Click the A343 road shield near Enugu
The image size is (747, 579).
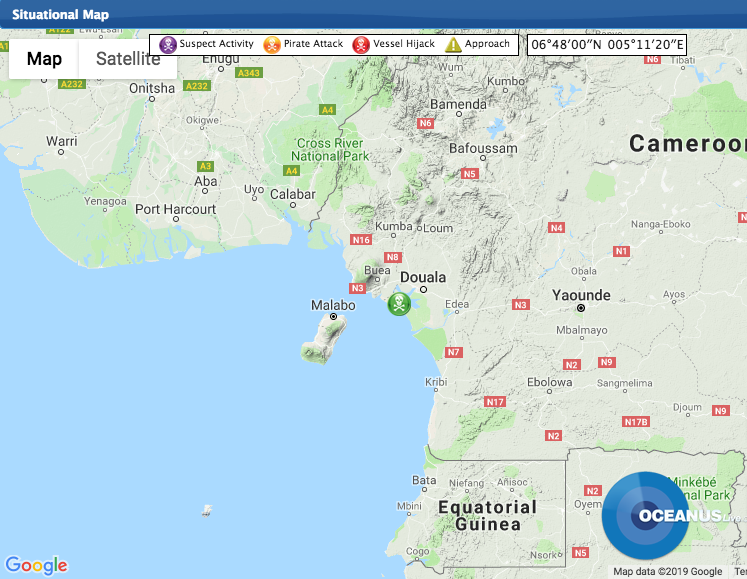(x=249, y=73)
